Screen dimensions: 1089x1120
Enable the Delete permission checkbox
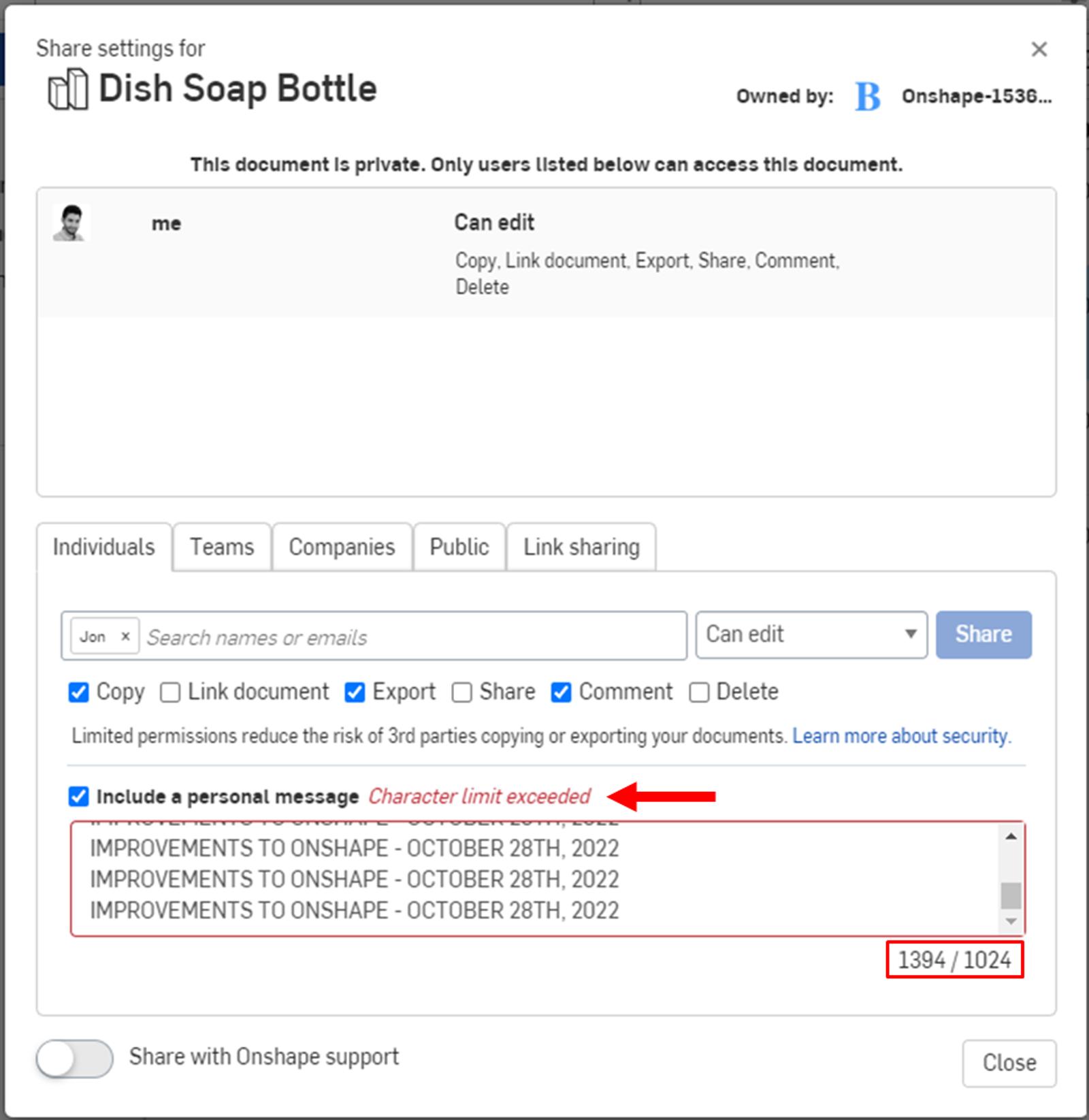(x=699, y=692)
